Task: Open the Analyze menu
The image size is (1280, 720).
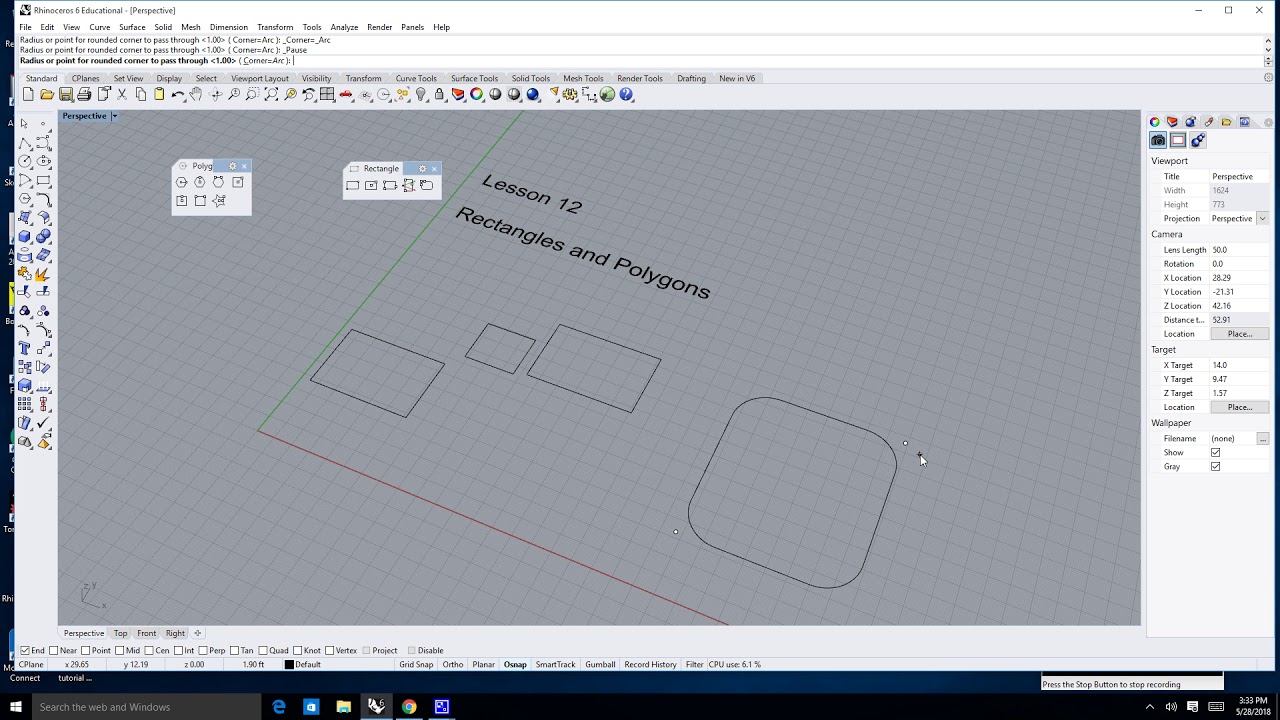Action: [x=344, y=27]
